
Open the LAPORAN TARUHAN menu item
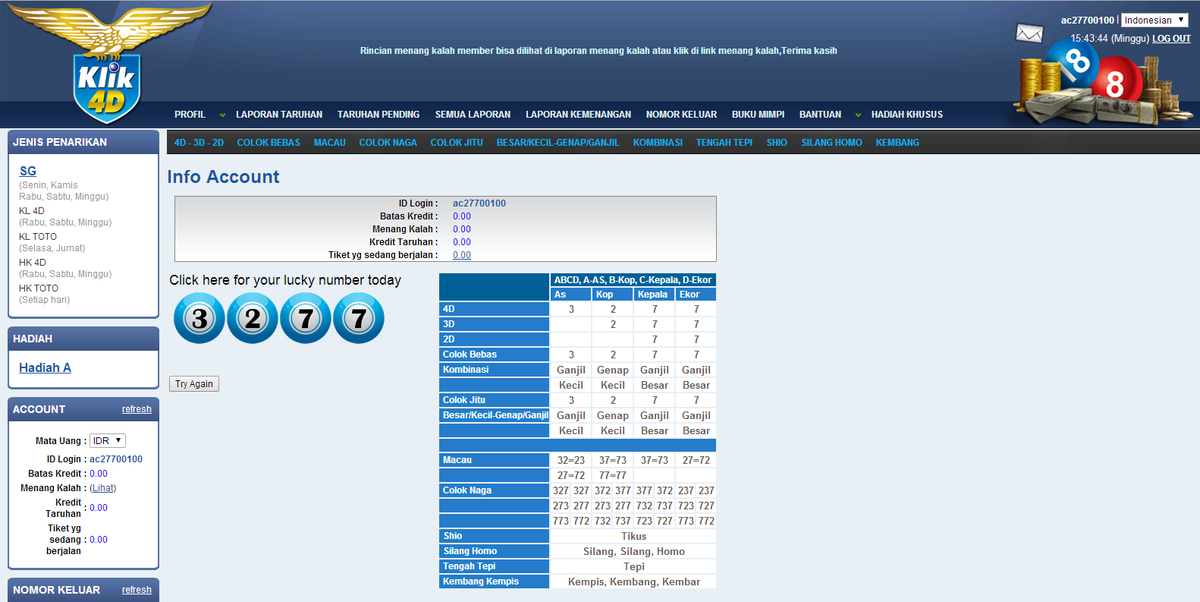point(279,115)
